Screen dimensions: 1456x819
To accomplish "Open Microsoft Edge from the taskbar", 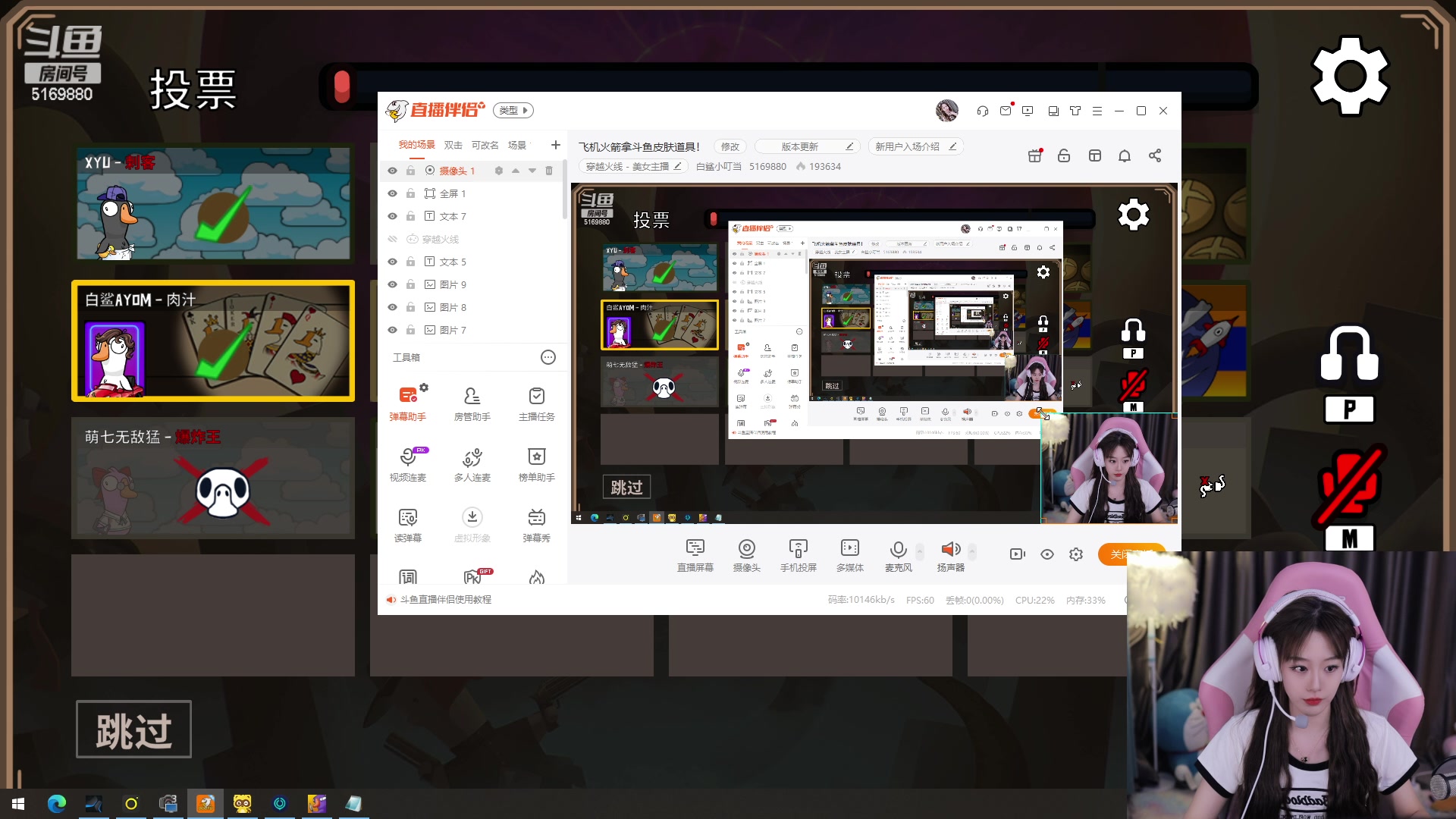I will (x=57, y=804).
